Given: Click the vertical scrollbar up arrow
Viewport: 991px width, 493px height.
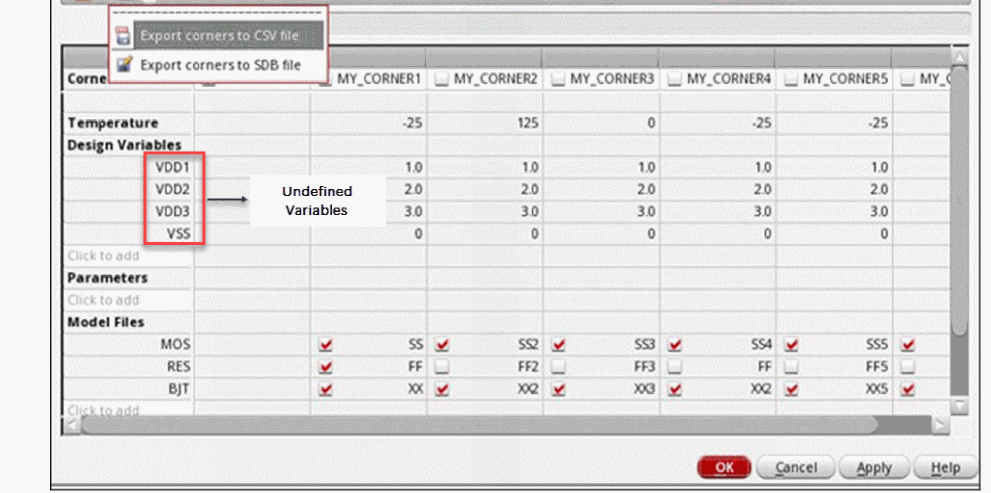Looking at the screenshot, I should pos(959,58).
